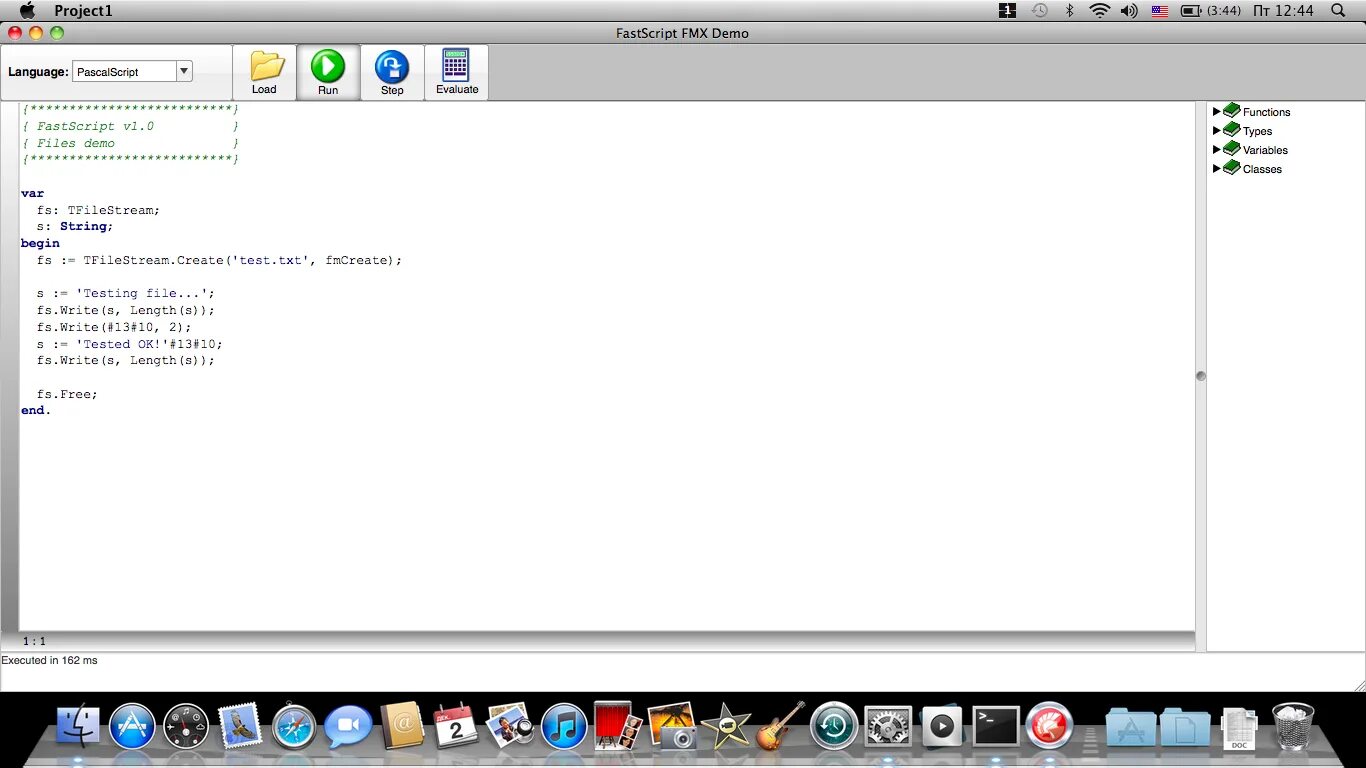Click the splitter handle beside the tree panel
This screenshot has width=1366, height=768.
pyautogui.click(x=1201, y=376)
